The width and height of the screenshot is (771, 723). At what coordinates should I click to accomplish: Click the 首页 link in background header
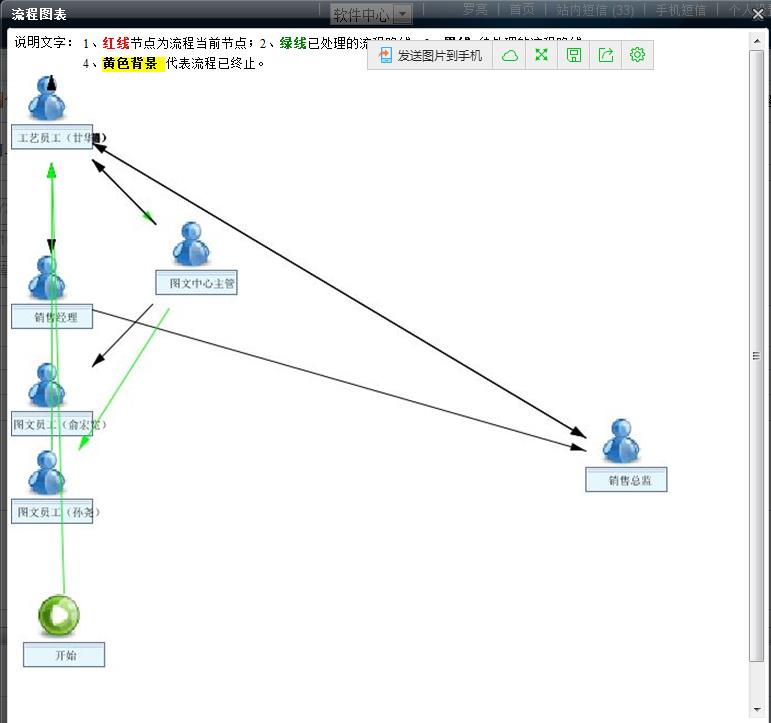tap(522, 9)
